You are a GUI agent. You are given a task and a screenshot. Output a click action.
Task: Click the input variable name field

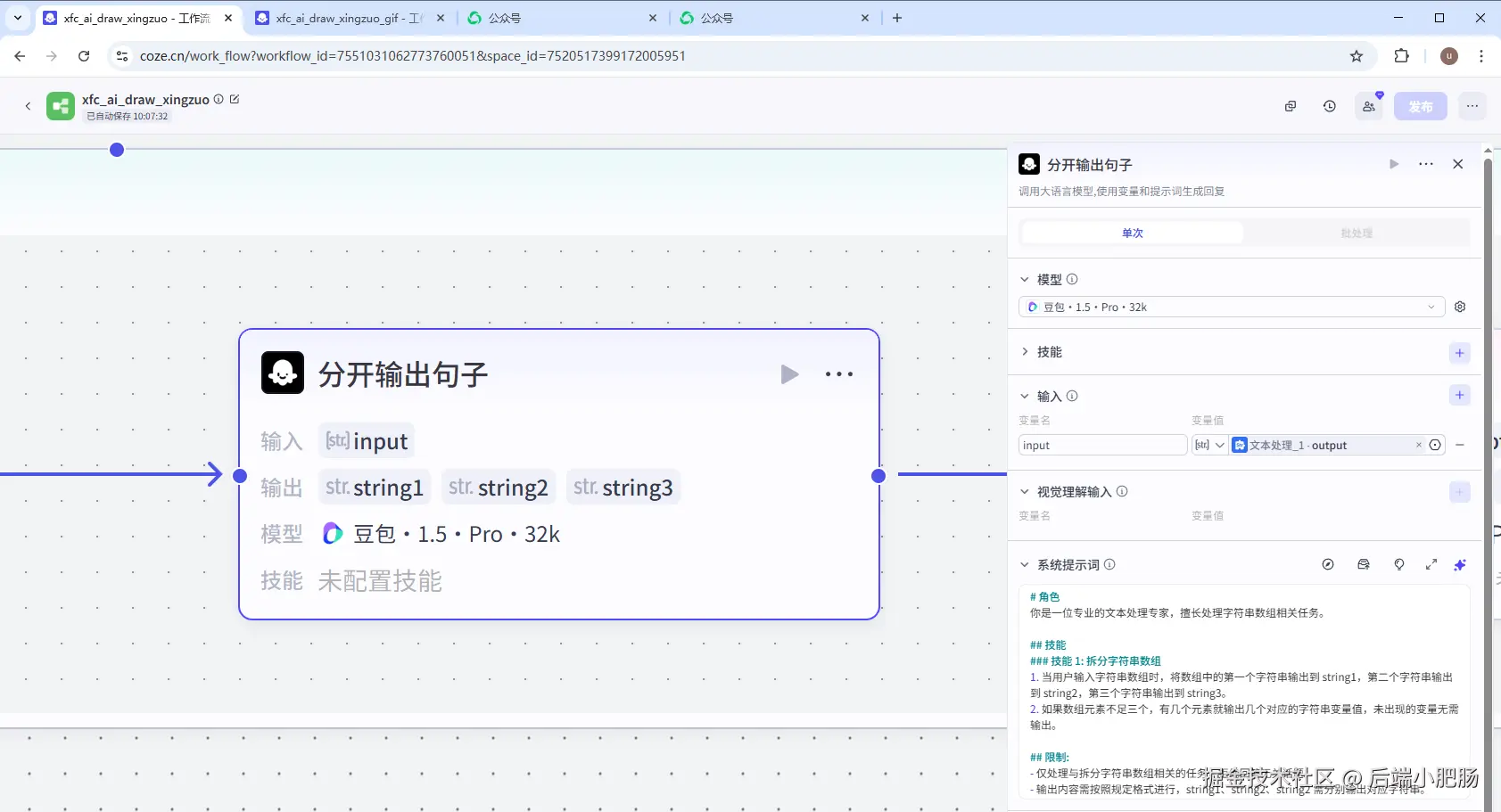pyautogui.click(x=1102, y=445)
